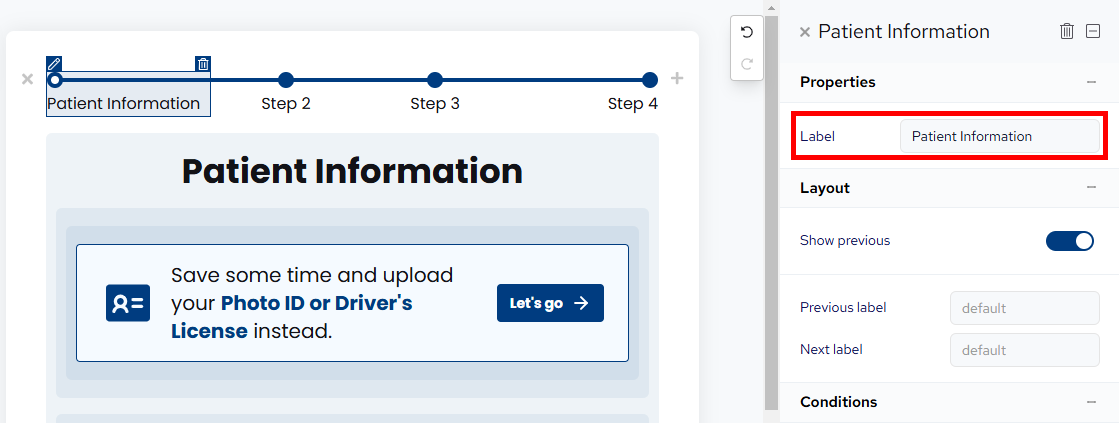The width and height of the screenshot is (1119, 423).
Task: Click the Patient Information form heading
Action: [x=353, y=171]
